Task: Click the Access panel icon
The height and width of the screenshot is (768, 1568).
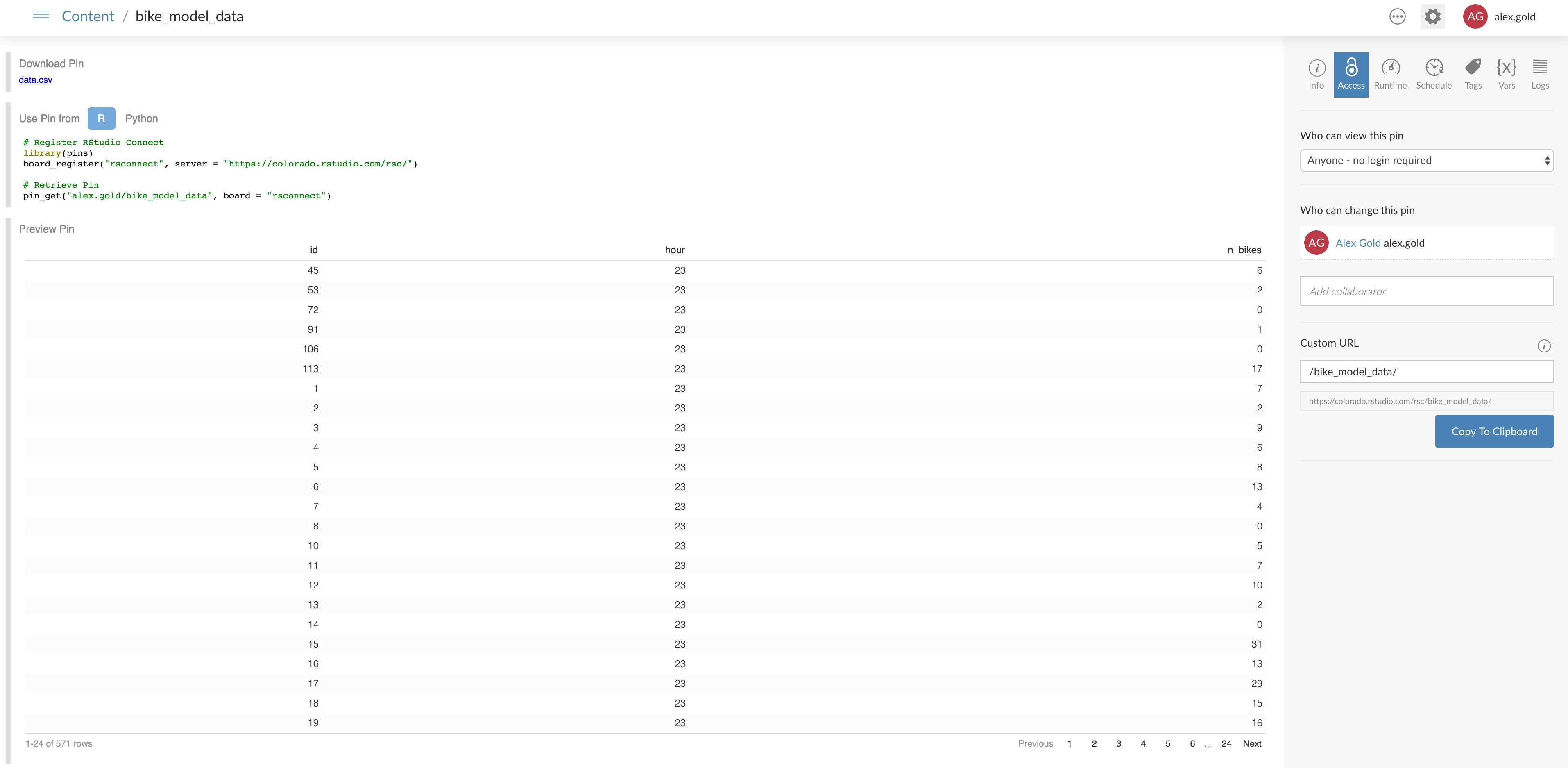Action: pyautogui.click(x=1351, y=73)
